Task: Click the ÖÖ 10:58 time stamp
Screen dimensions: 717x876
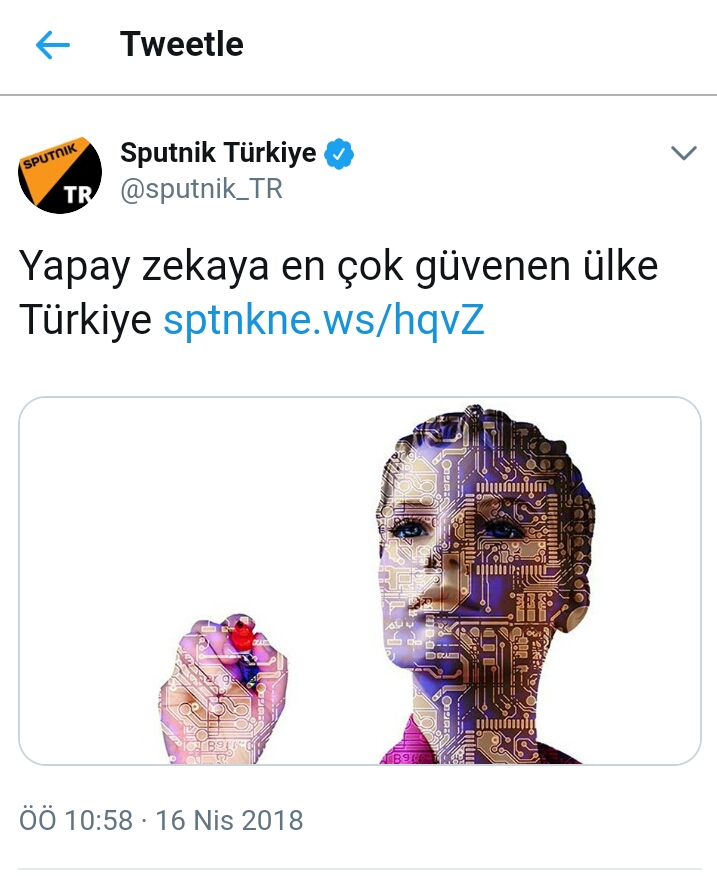Action: pyautogui.click(x=76, y=820)
